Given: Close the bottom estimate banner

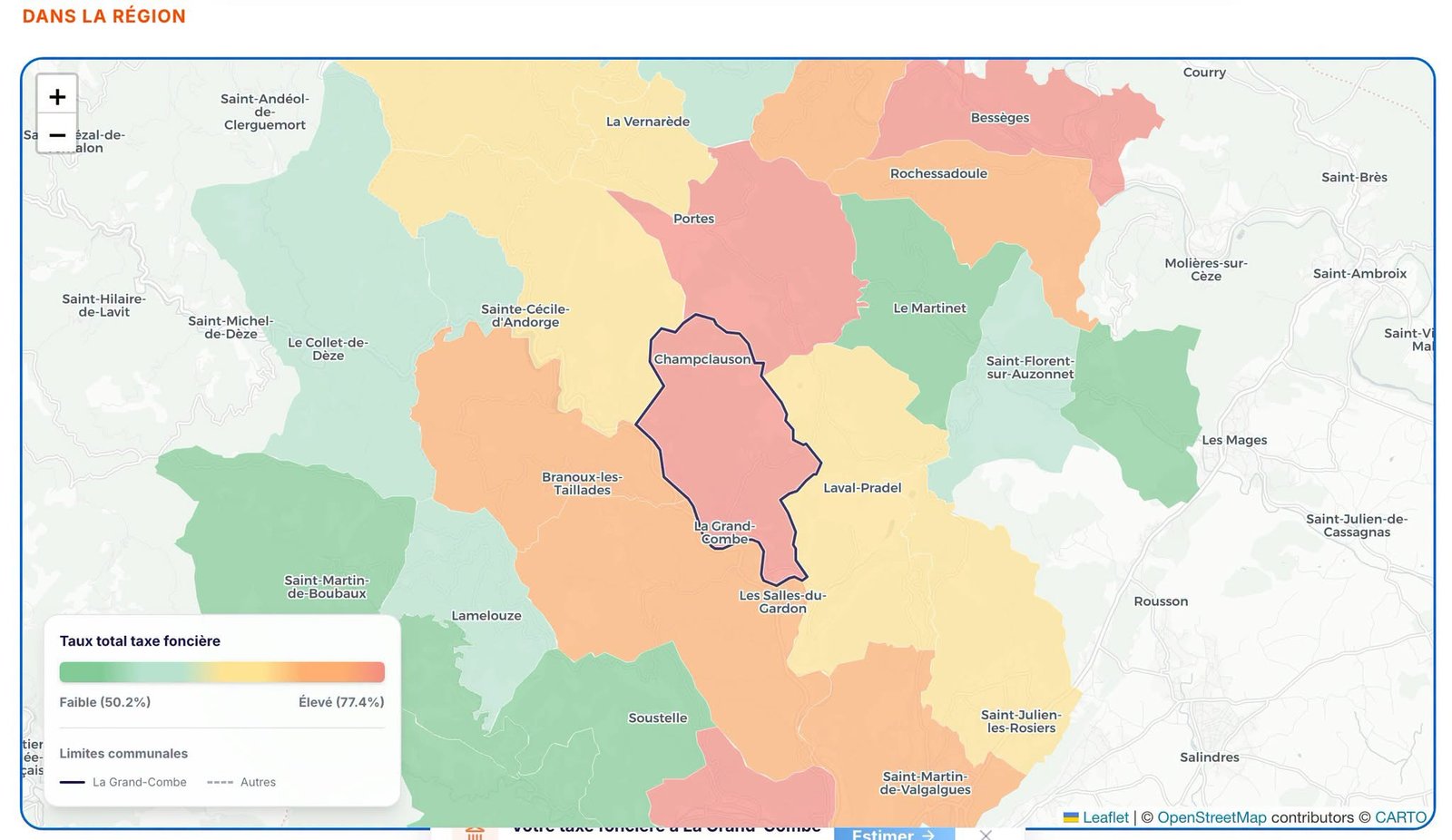Looking at the screenshot, I should (986, 835).
